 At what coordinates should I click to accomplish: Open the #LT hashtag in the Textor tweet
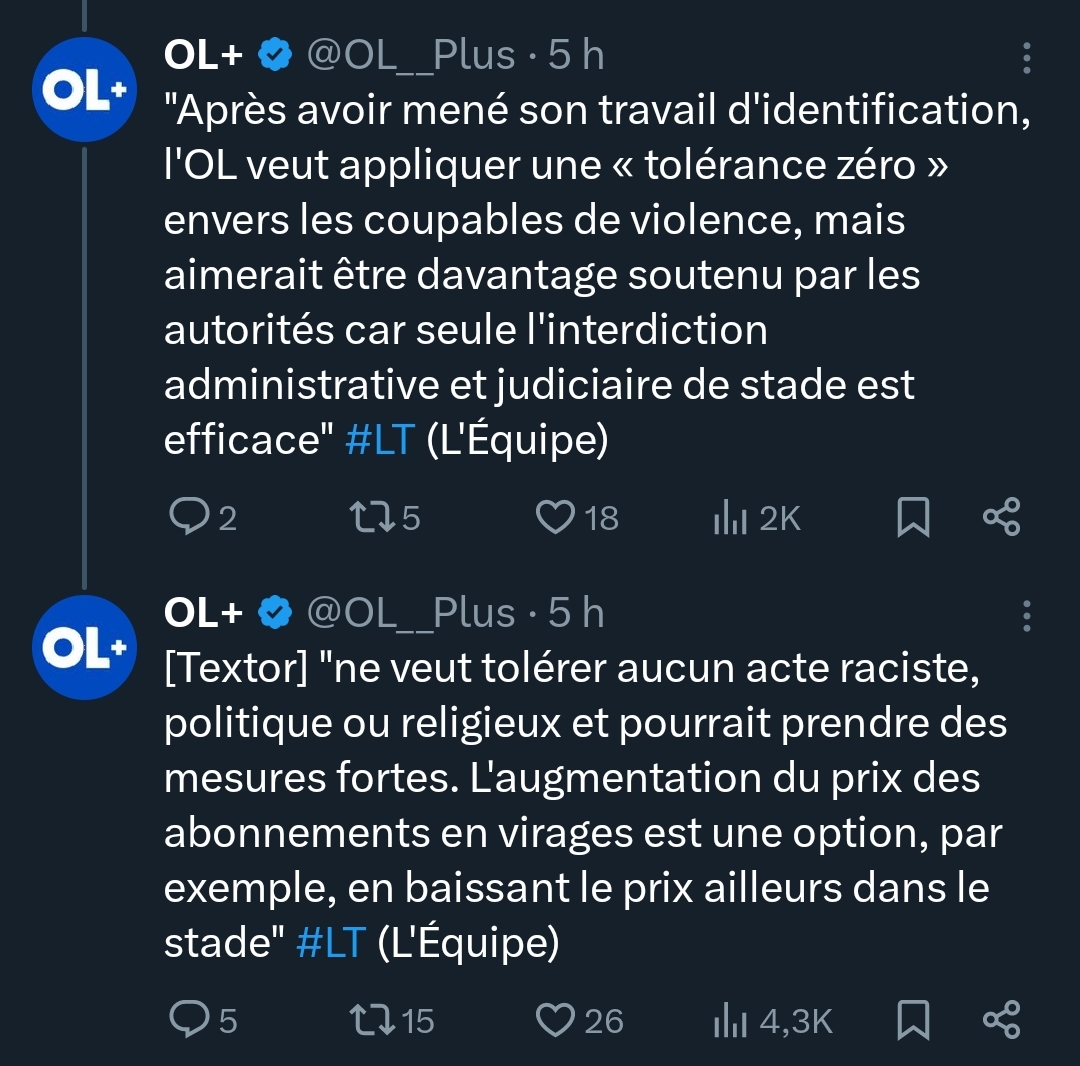(x=331, y=943)
